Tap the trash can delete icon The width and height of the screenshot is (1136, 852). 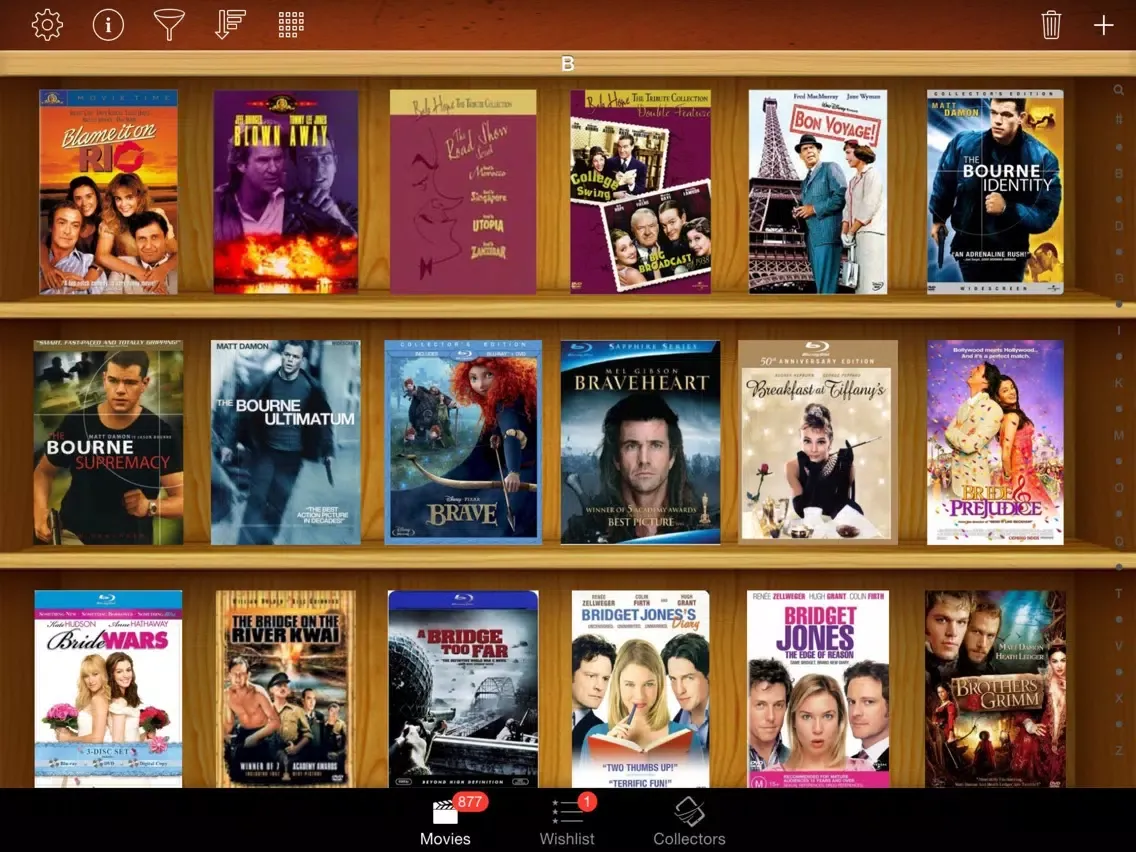pos(1051,25)
